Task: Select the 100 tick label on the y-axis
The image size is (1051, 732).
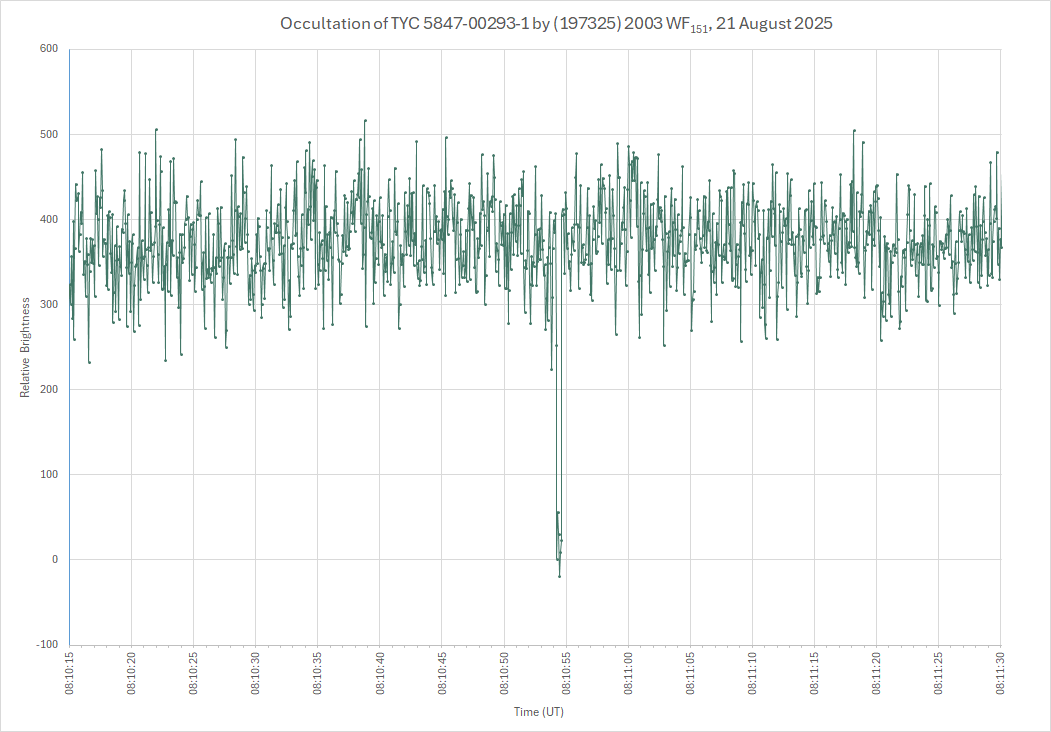Action: pyautogui.click(x=48, y=474)
